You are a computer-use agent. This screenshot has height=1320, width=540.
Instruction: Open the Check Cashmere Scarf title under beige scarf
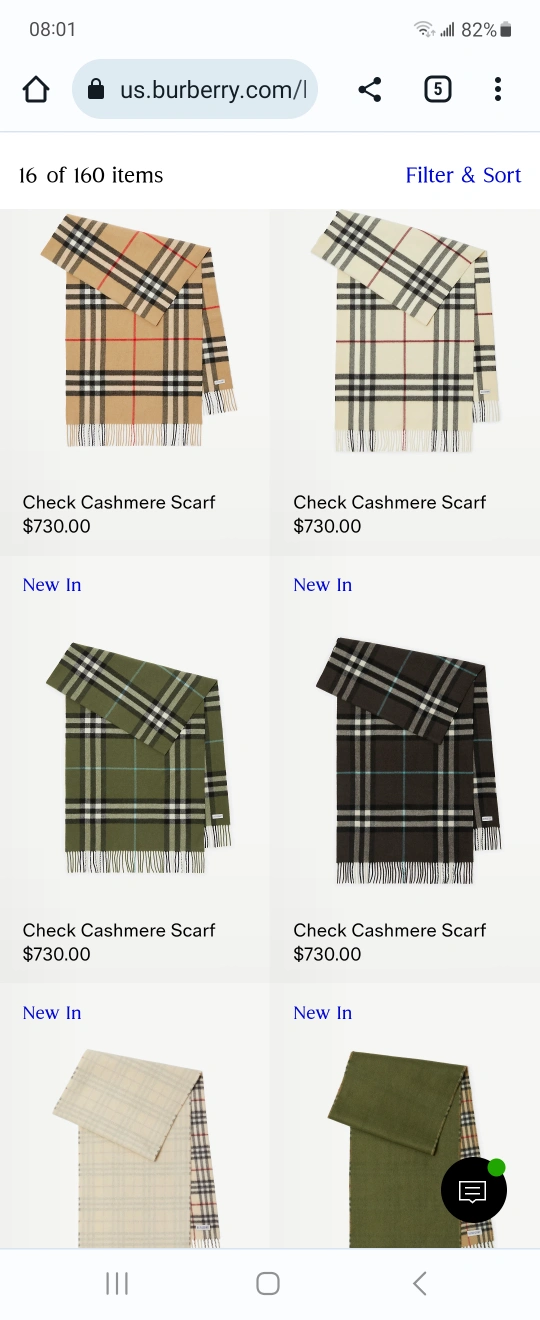(119, 502)
